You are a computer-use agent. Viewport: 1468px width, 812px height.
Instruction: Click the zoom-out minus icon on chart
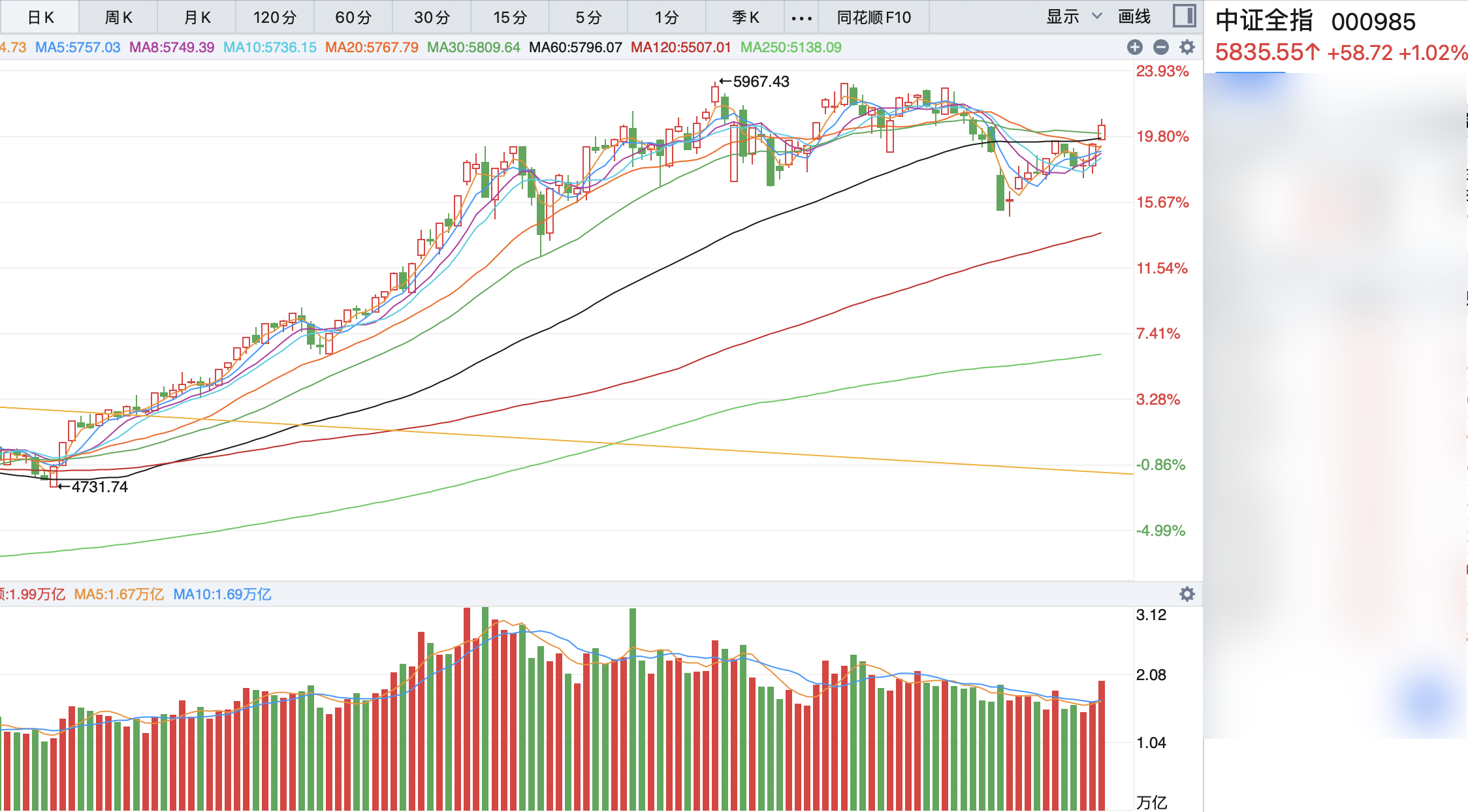click(1161, 47)
